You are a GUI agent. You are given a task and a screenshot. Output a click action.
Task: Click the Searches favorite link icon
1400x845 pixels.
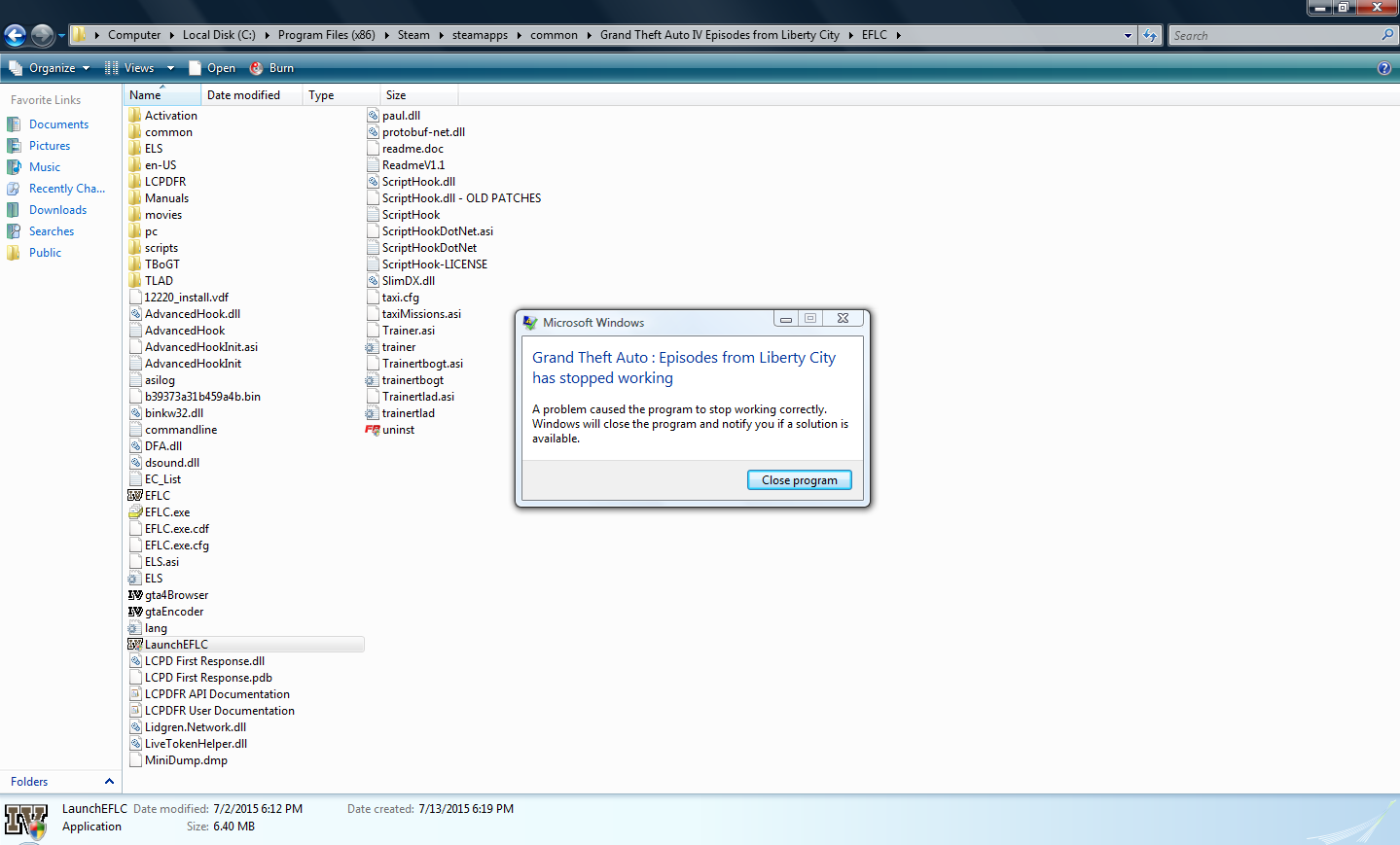14,231
